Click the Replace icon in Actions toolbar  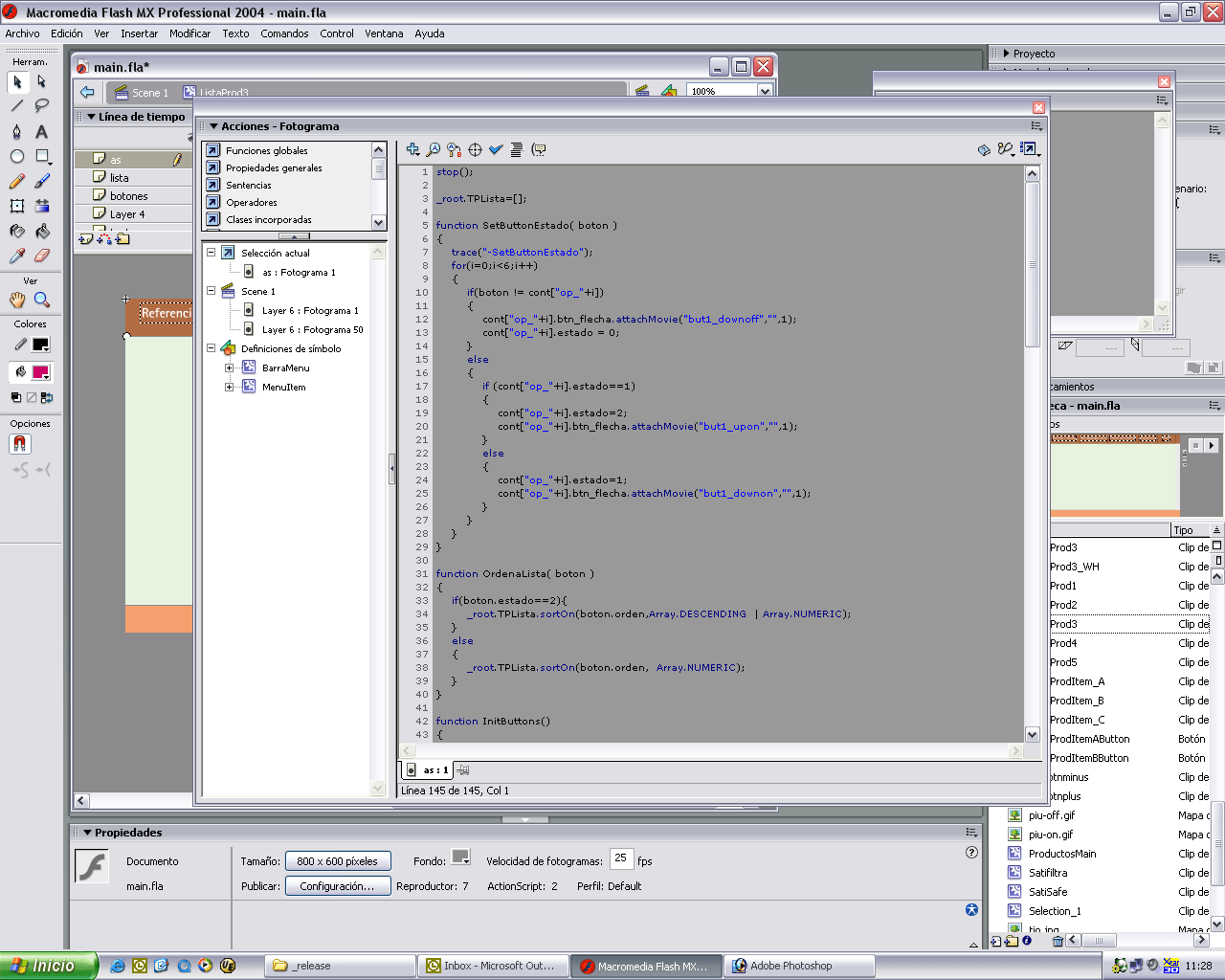(455, 149)
